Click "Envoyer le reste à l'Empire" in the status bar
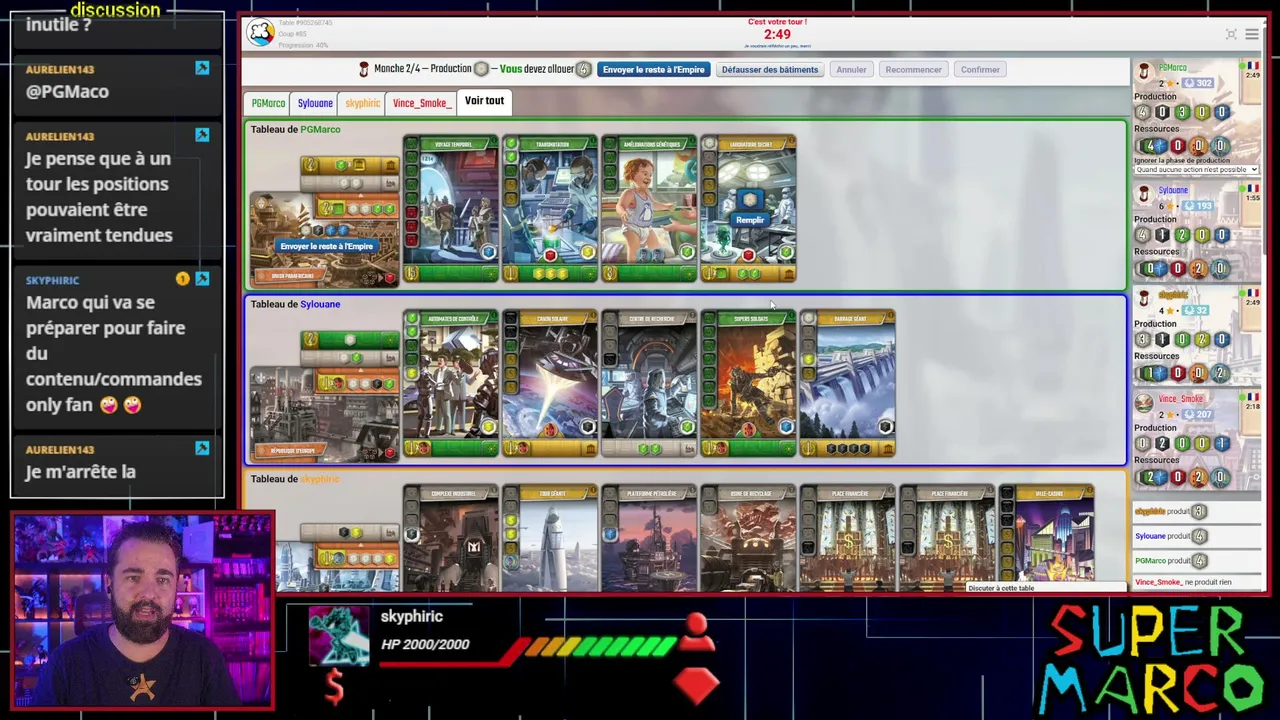Viewport: 1280px width, 720px height. click(654, 69)
